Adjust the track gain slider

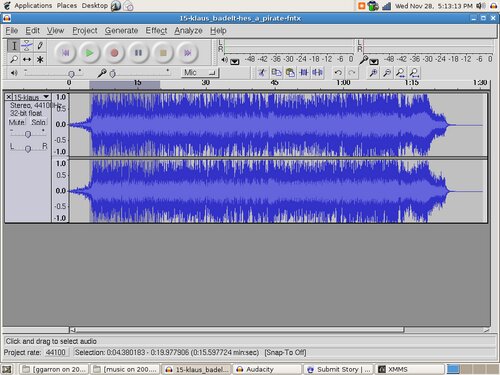click(28, 134)
